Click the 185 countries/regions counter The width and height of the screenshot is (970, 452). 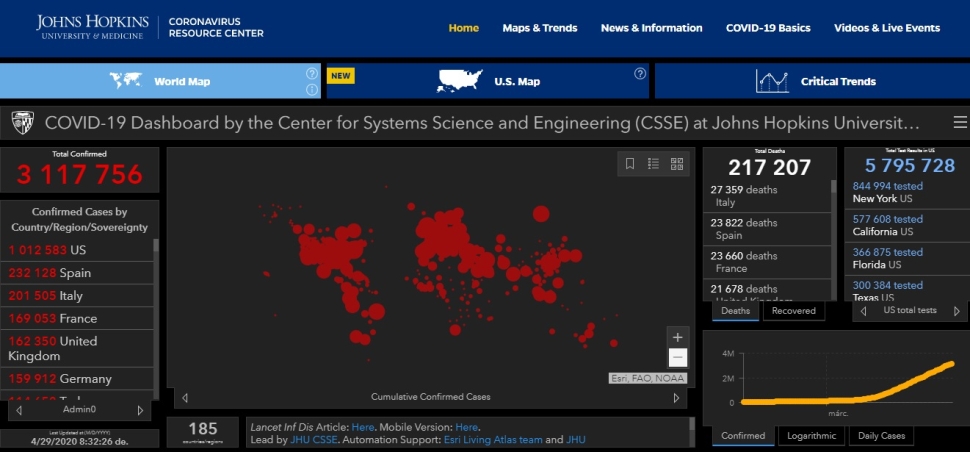203,432
